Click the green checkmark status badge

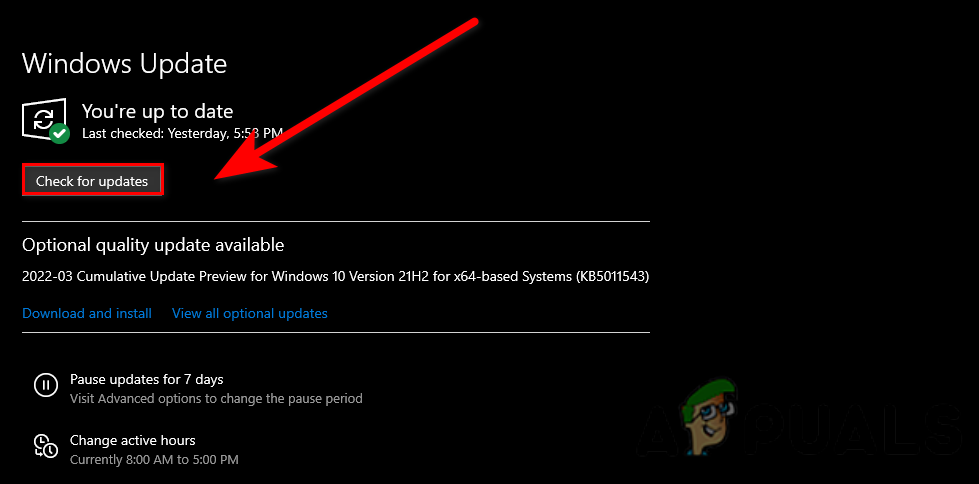[60, 133]
